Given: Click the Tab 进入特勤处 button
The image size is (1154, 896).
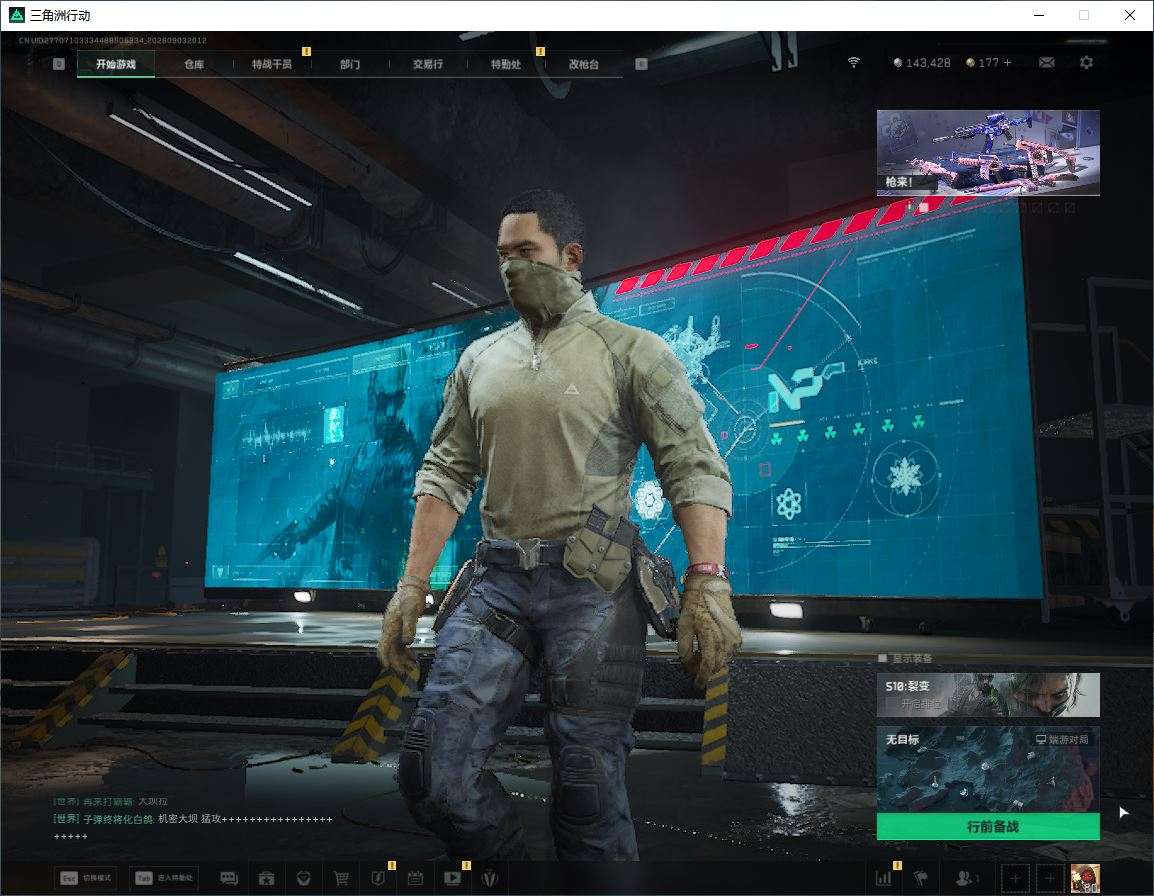Looking at the screenshot, I should point(164,878).
